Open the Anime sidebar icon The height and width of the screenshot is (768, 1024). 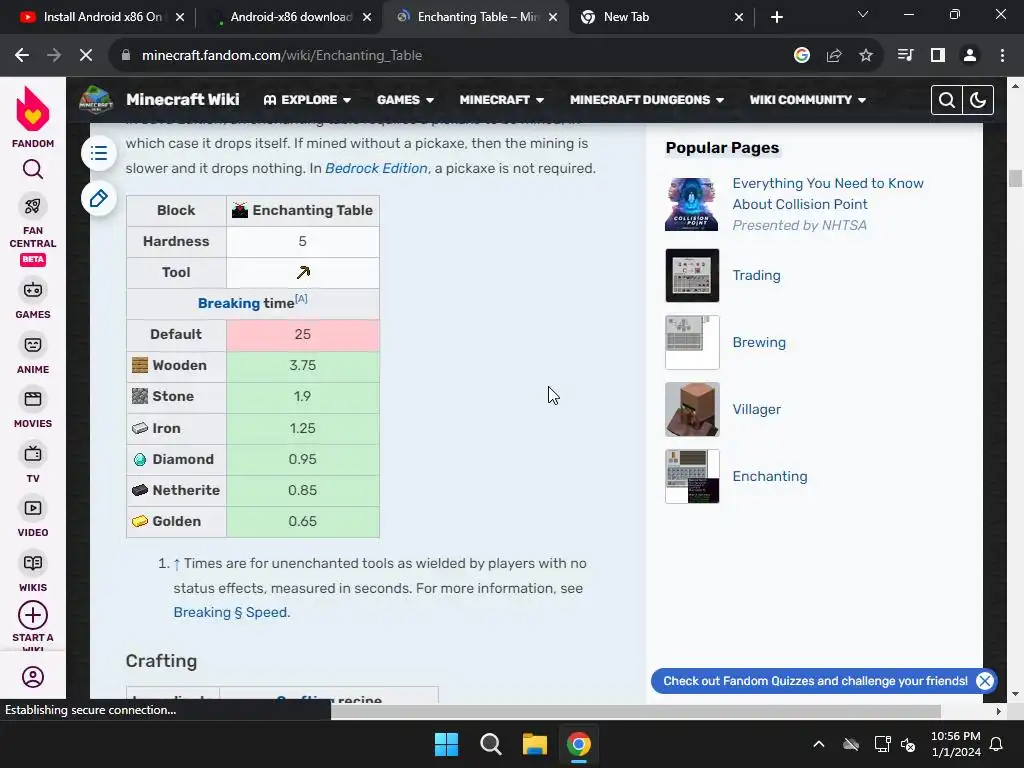(x=33, y=345)
